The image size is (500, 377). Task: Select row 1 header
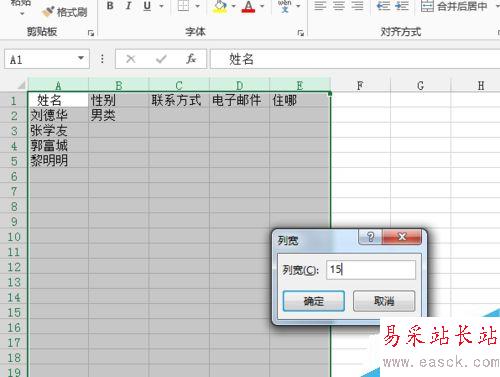click(14, 100)
